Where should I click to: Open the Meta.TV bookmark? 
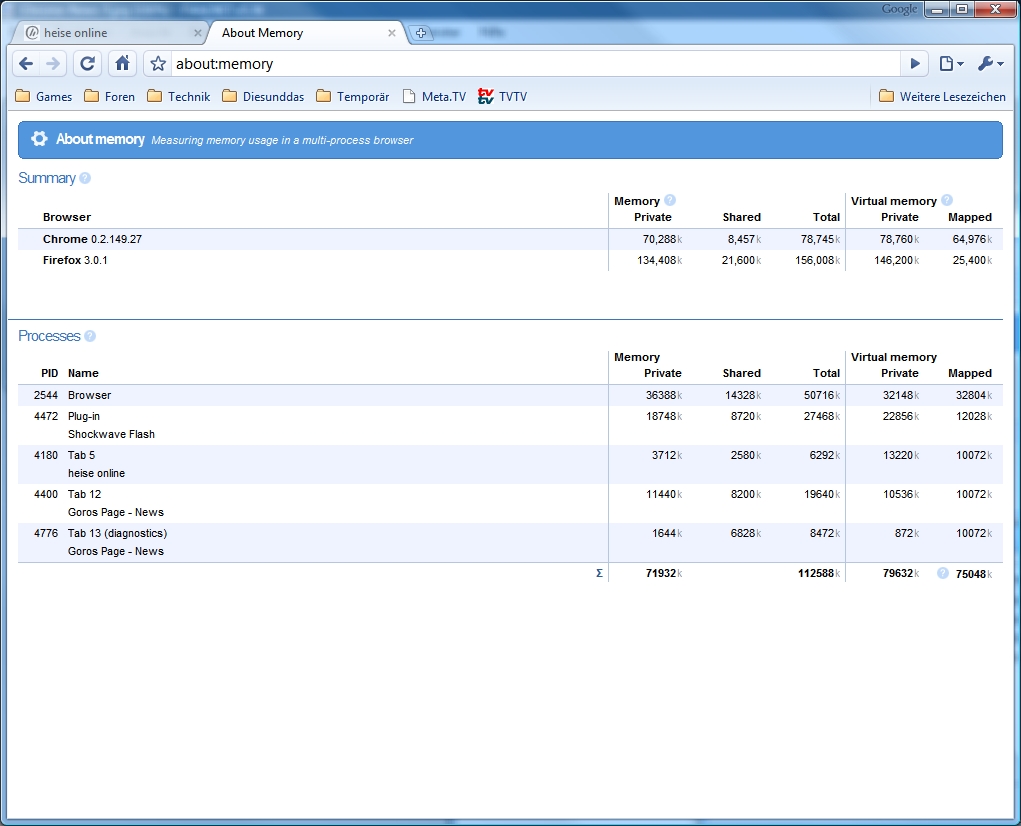tap(434, 97)
